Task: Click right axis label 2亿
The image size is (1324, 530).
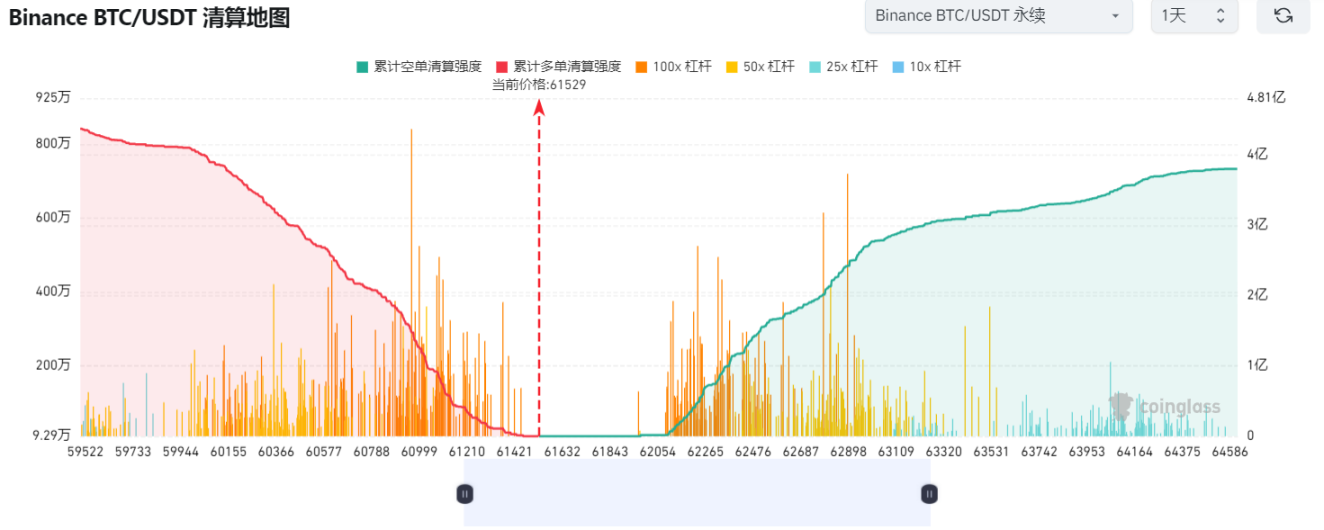Action: tap(1256, 295)
